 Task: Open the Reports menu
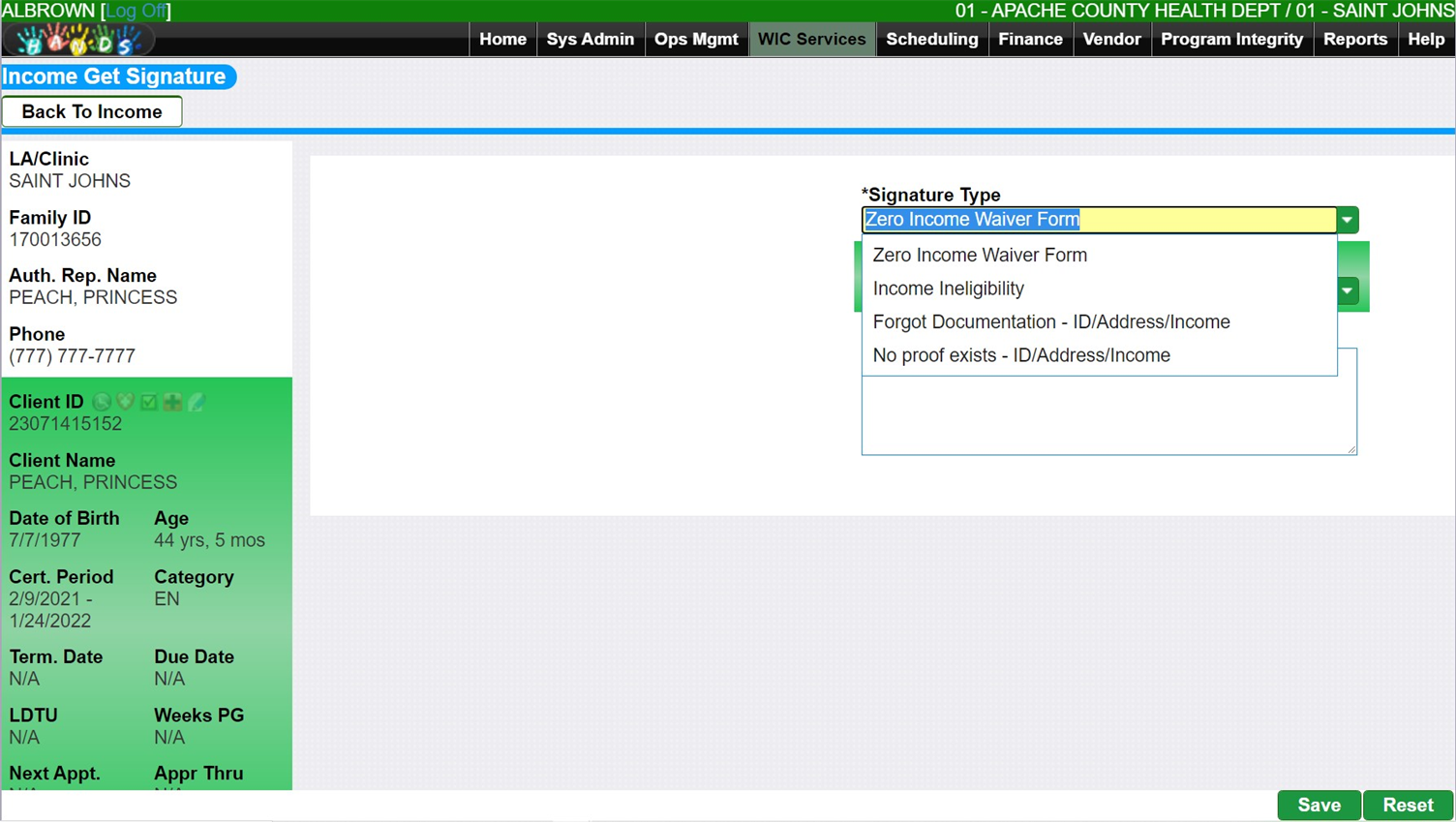pos(1354,40)
